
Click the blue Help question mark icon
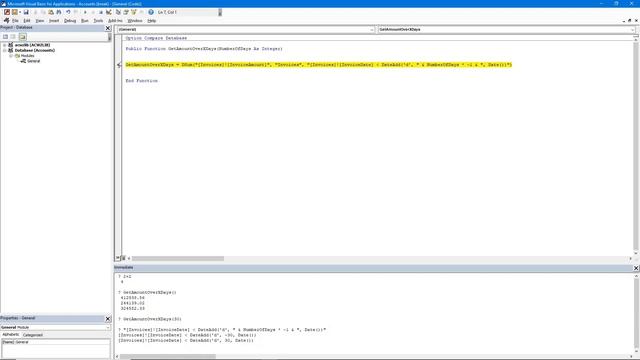pos(151,12)
